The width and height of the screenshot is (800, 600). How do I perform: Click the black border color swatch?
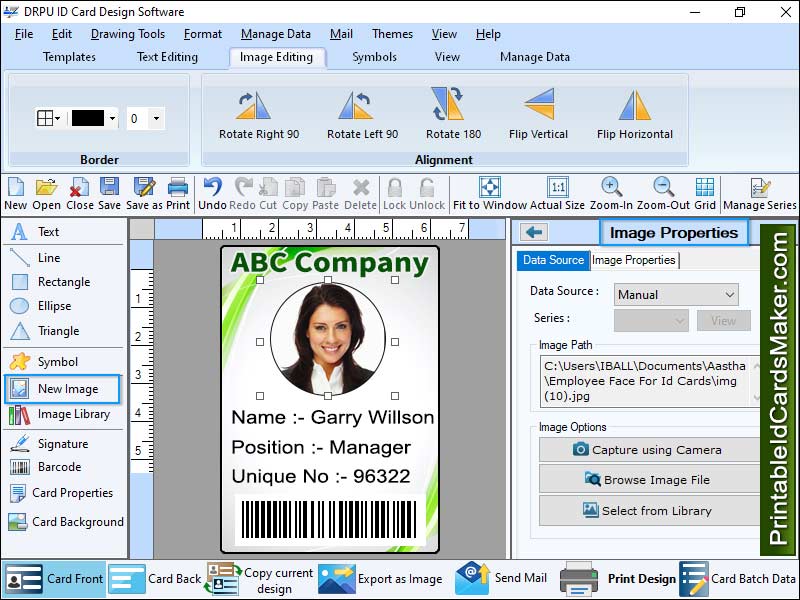point(88,118)
